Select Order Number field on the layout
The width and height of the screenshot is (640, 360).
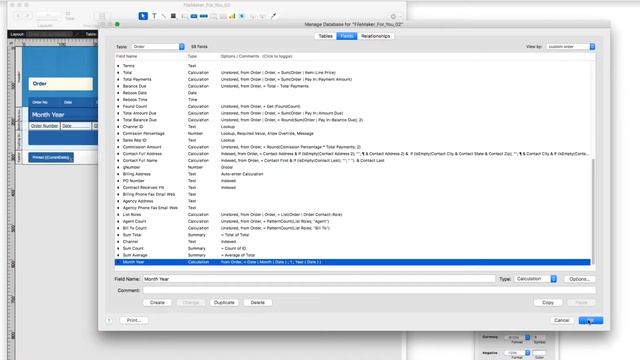coord(44,126)
